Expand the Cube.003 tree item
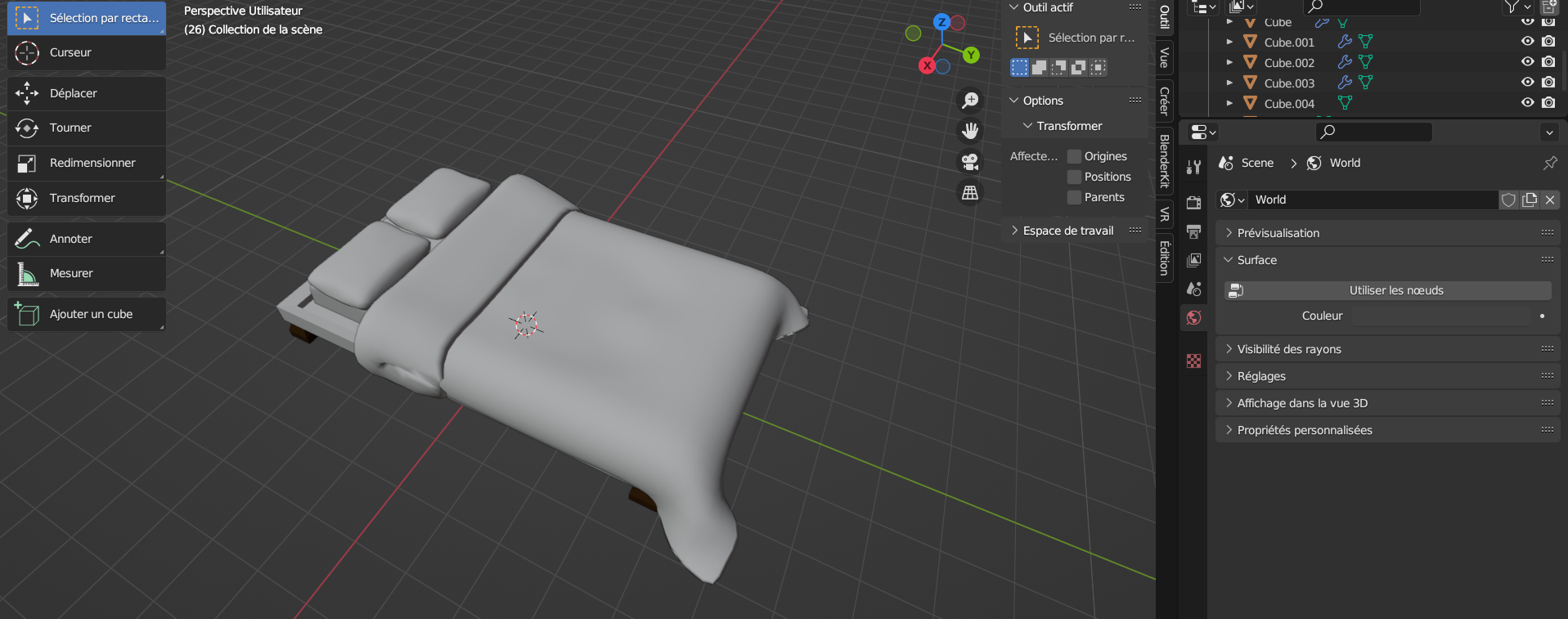Image resolution: width=1568 pixels, height=619 pixels. (x=1229, y=83)
